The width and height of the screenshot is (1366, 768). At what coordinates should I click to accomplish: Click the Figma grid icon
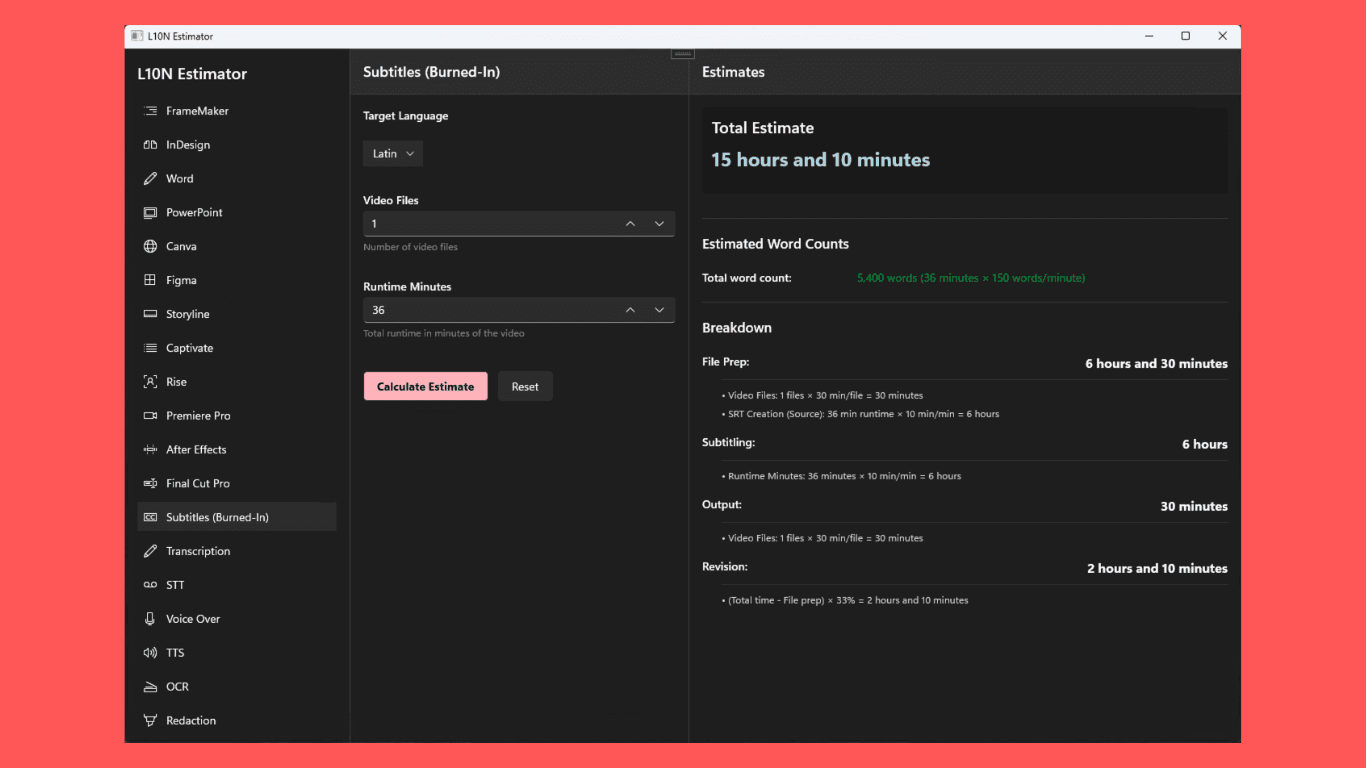point(148,280)
